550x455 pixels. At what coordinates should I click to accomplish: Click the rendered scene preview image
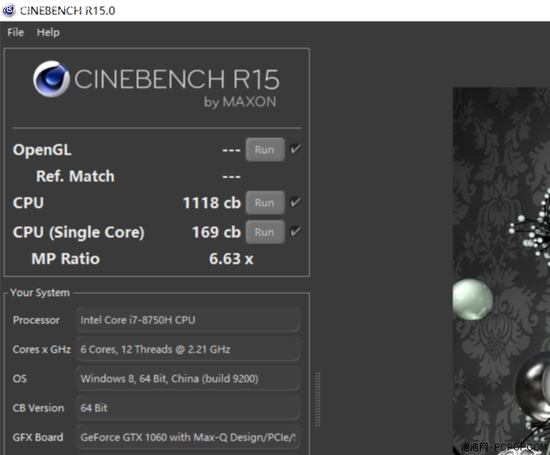(501, 271)
